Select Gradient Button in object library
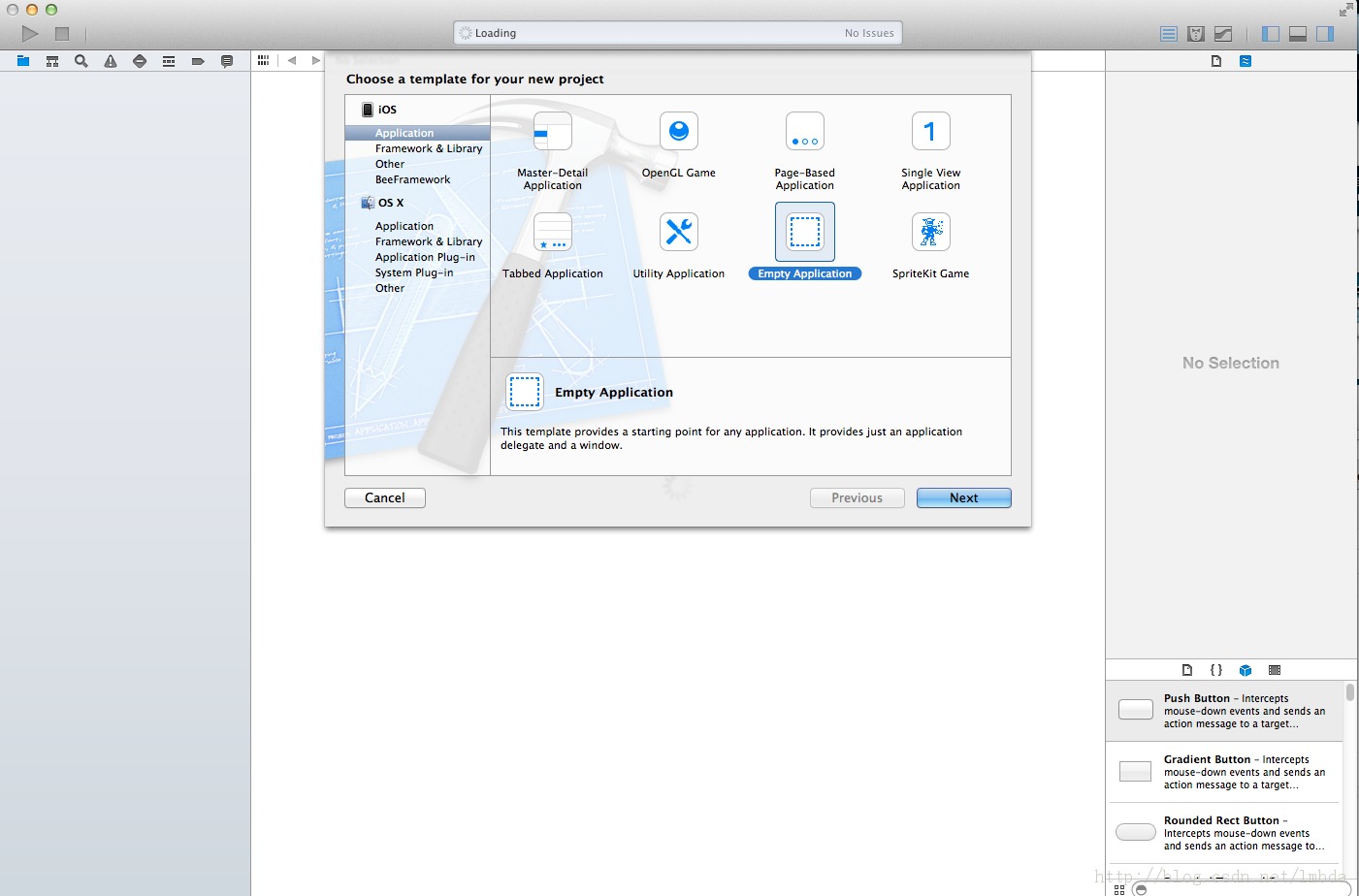This screenshot has height=896, width=1359. (1224, 772)
